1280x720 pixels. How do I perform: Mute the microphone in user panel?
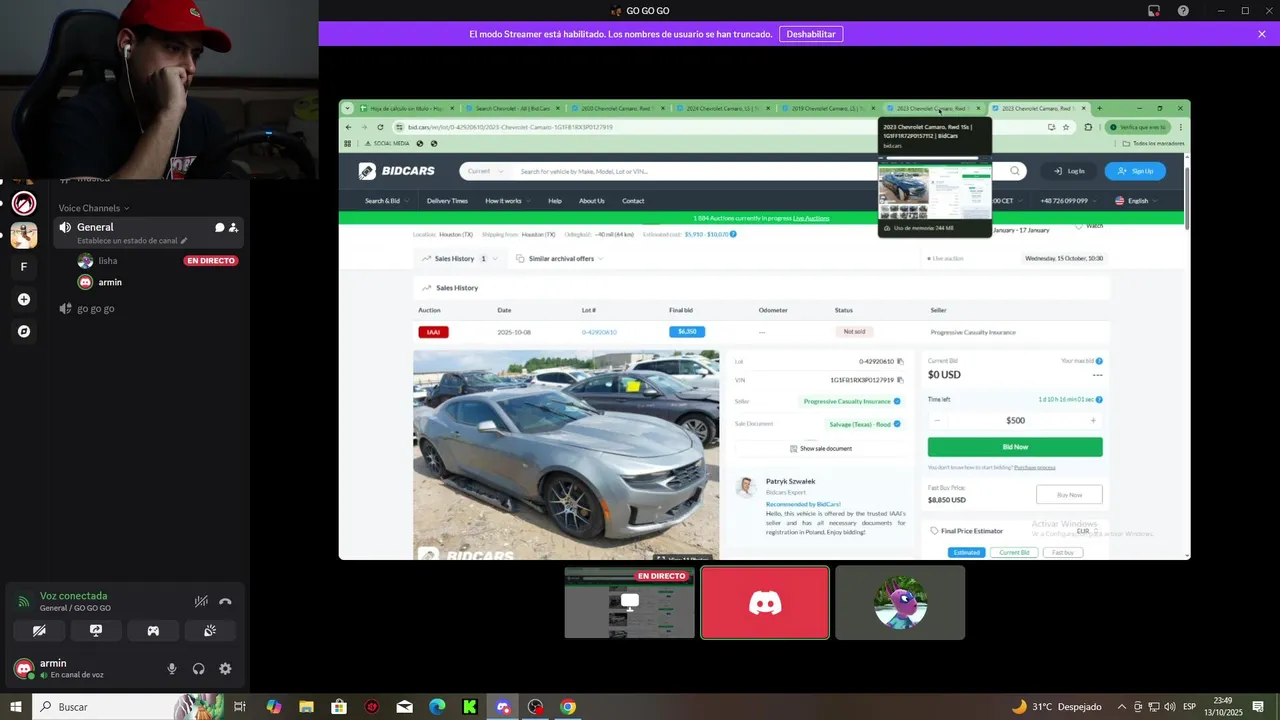pyautogui.click(x=172, y=669)
